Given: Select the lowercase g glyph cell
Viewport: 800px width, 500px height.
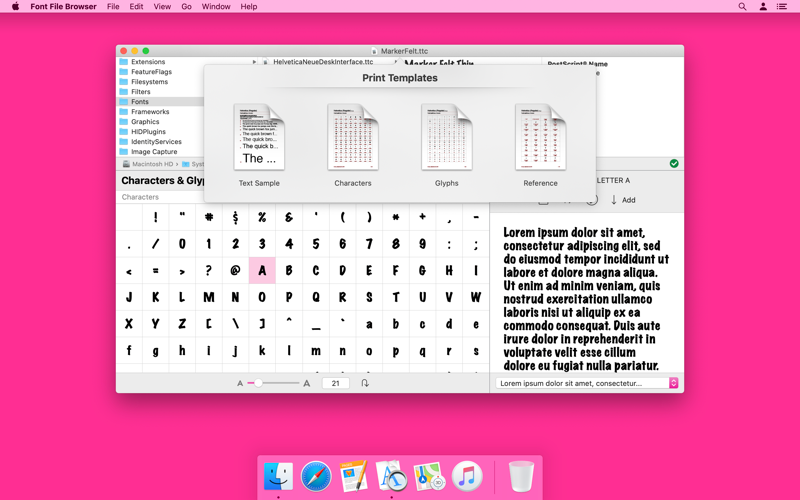Looking at the screenshot, I should (156, 351).
